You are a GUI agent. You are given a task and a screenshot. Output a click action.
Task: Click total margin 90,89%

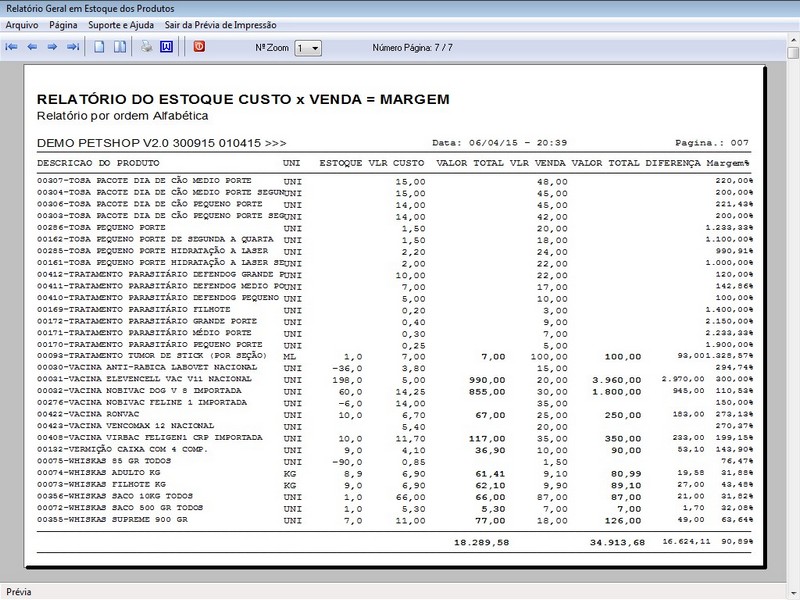click(737, 542)
